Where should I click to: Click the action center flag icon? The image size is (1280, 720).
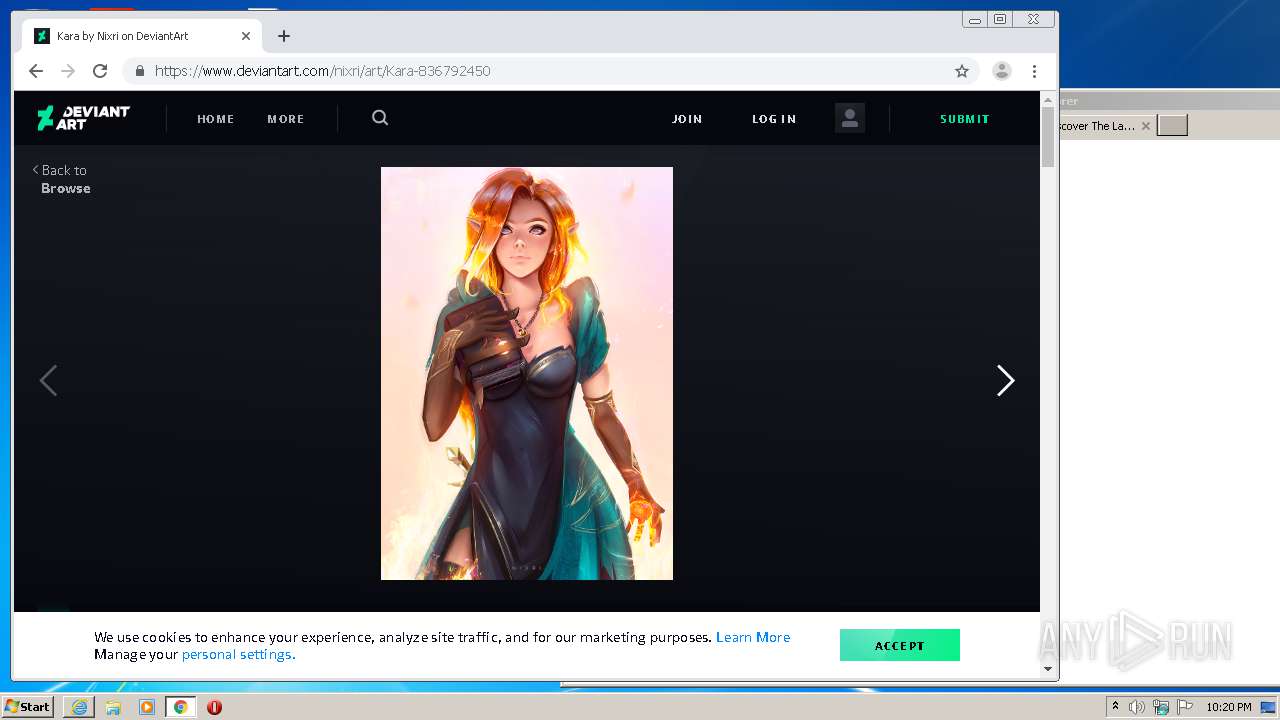pos(1185,707)
